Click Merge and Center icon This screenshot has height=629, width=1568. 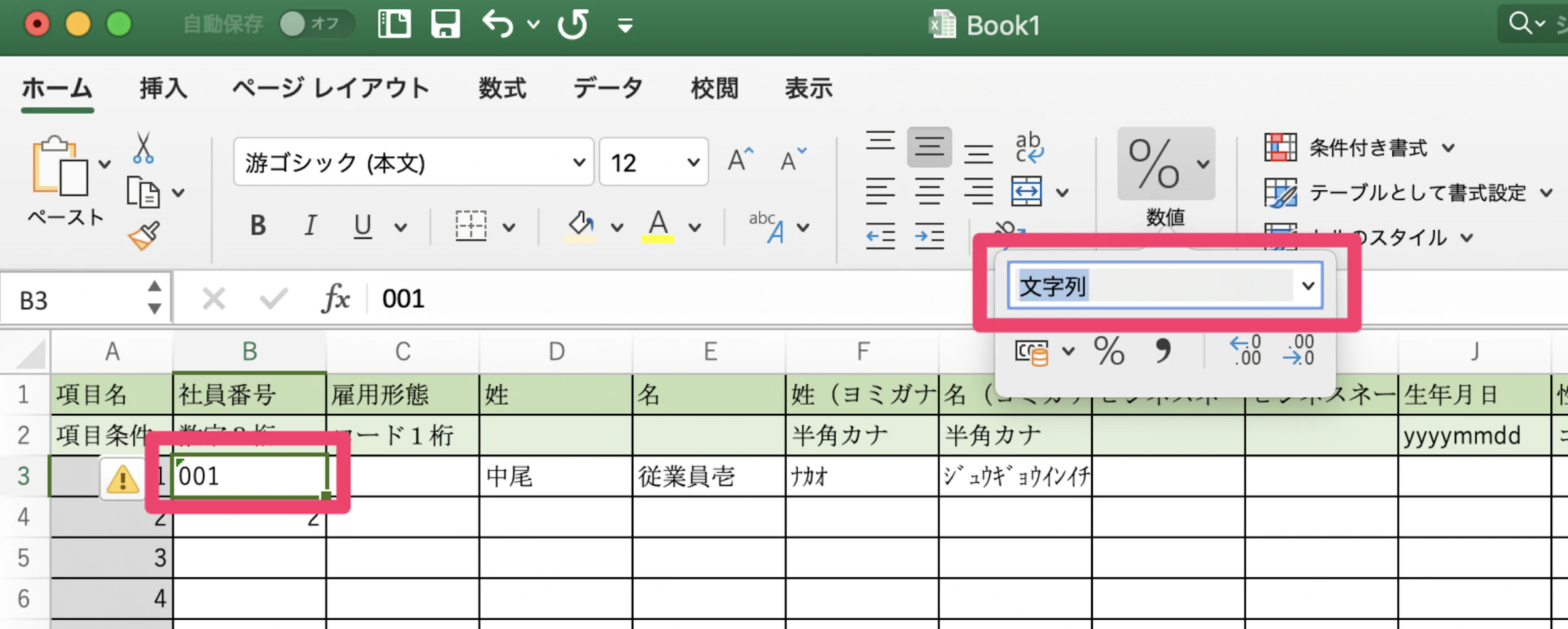pos(1026,192)
